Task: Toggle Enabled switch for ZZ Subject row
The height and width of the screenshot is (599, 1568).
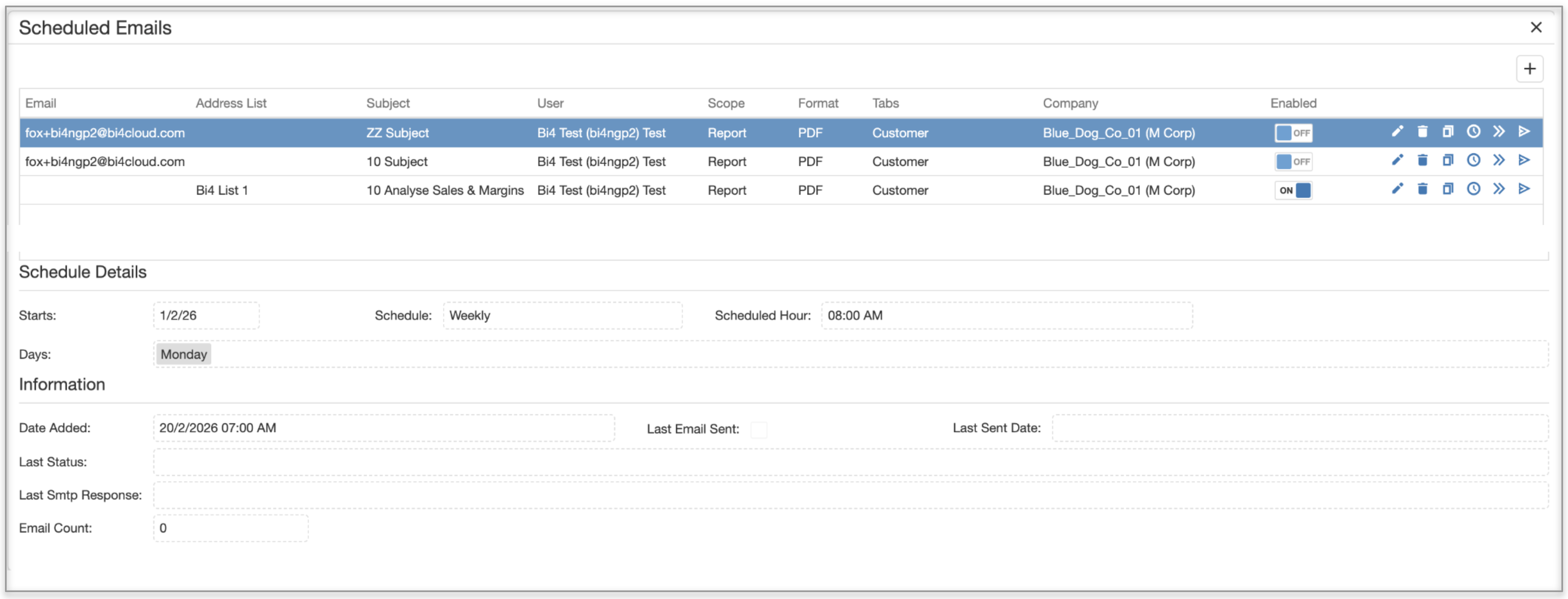Action: (1294, 133)
